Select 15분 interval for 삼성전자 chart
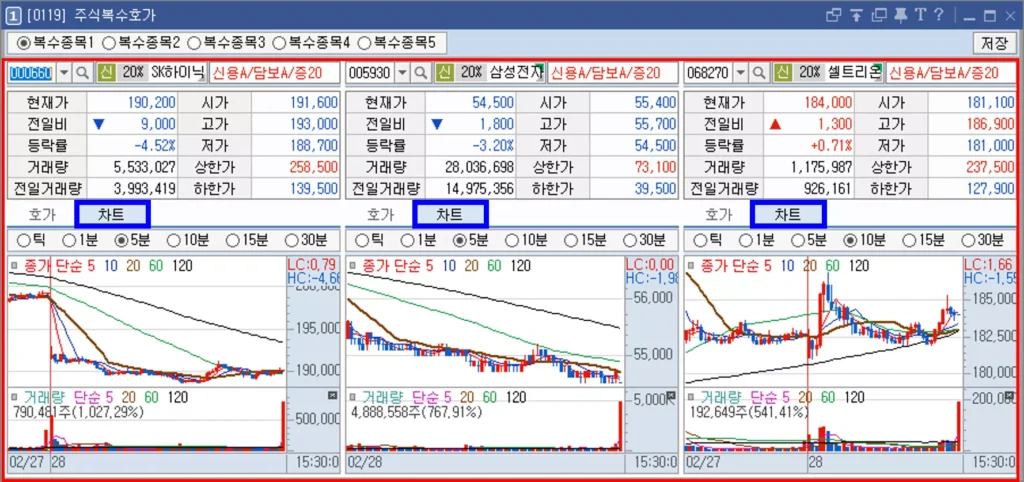 (x=570, y=240)
